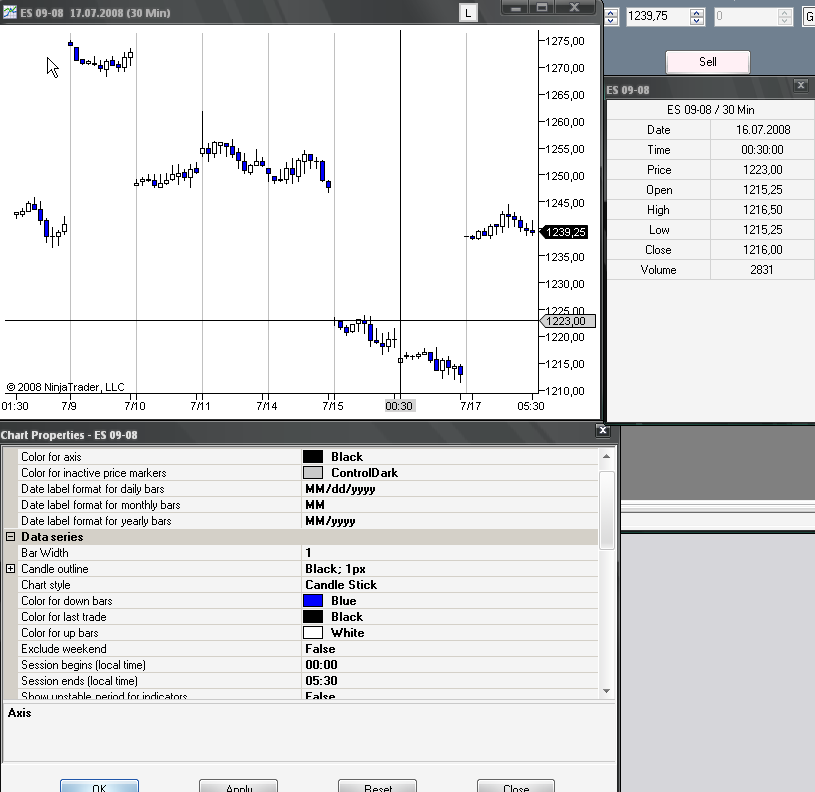815x792 pixels.
Task: Open the Chart style Candle Stick value
Action: (x=450, y=585)
